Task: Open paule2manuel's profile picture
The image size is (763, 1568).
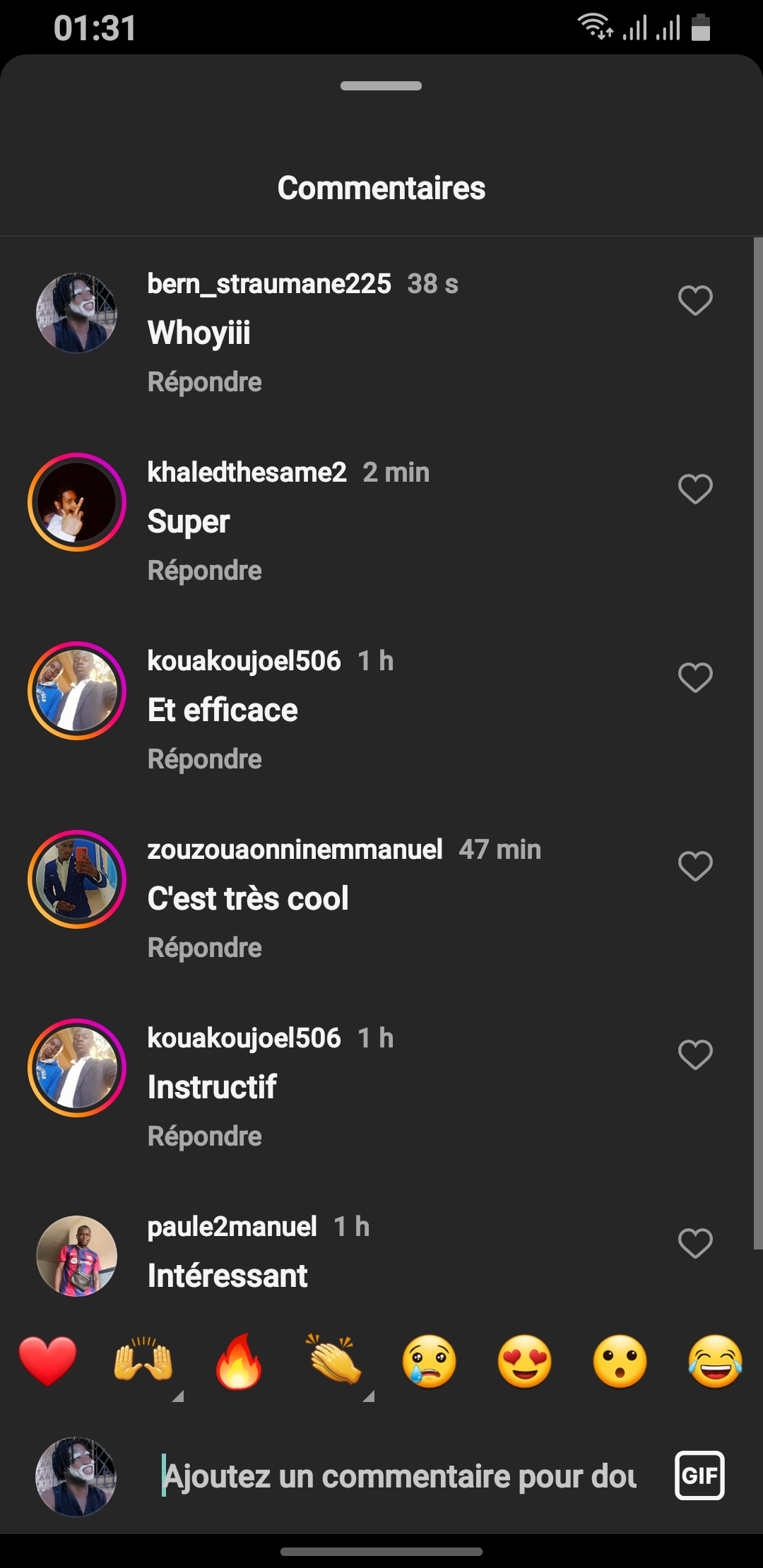Action: pos(76,1256)
